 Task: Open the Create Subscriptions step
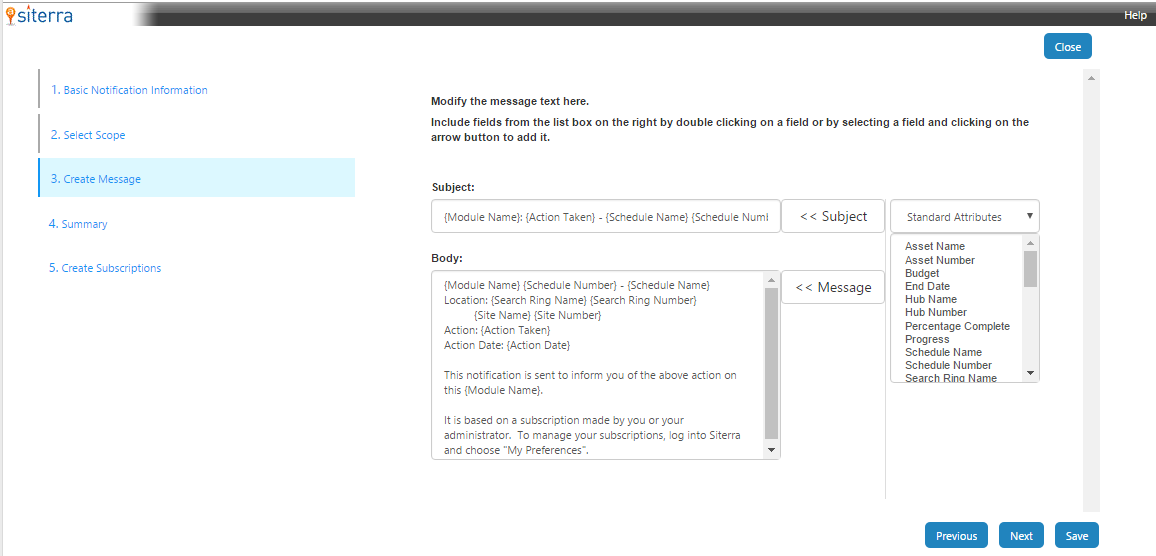111,268
